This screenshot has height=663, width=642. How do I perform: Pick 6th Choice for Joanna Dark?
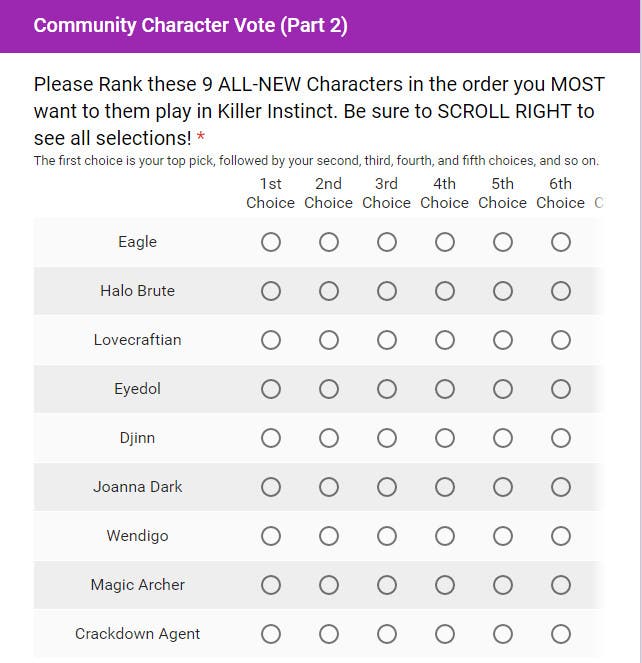560,487
